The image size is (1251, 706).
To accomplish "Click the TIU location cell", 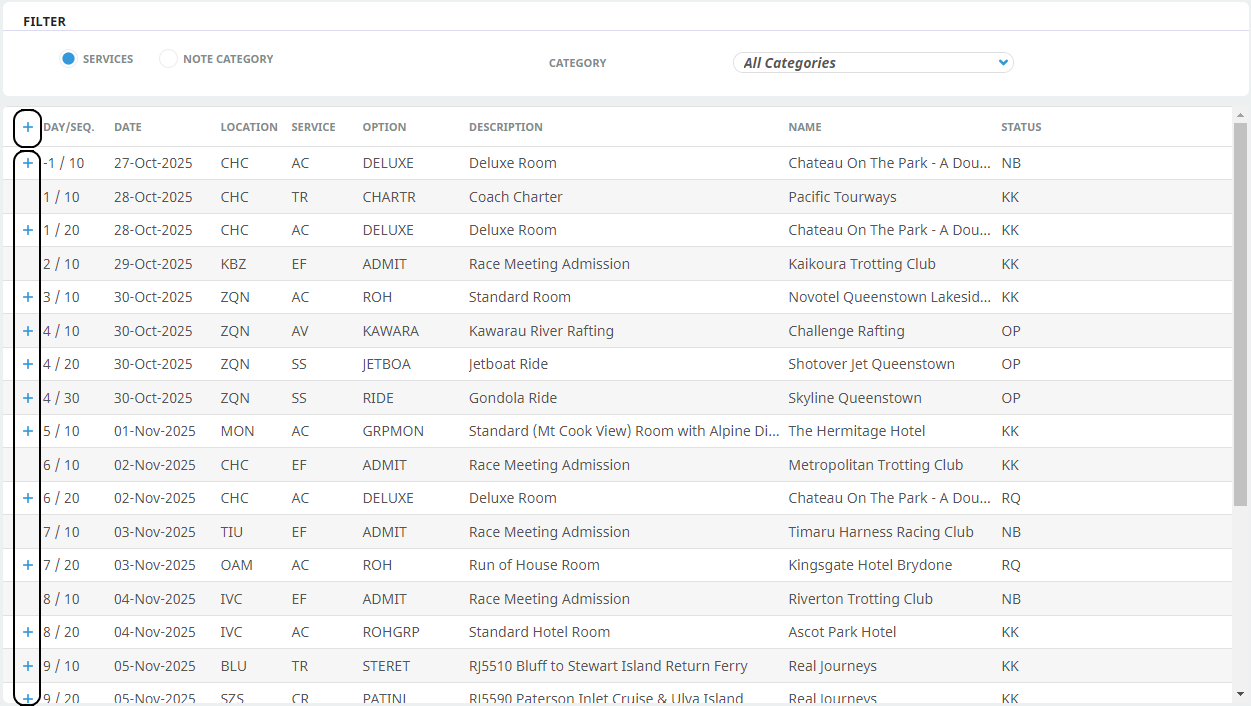I will click(232, 532).
